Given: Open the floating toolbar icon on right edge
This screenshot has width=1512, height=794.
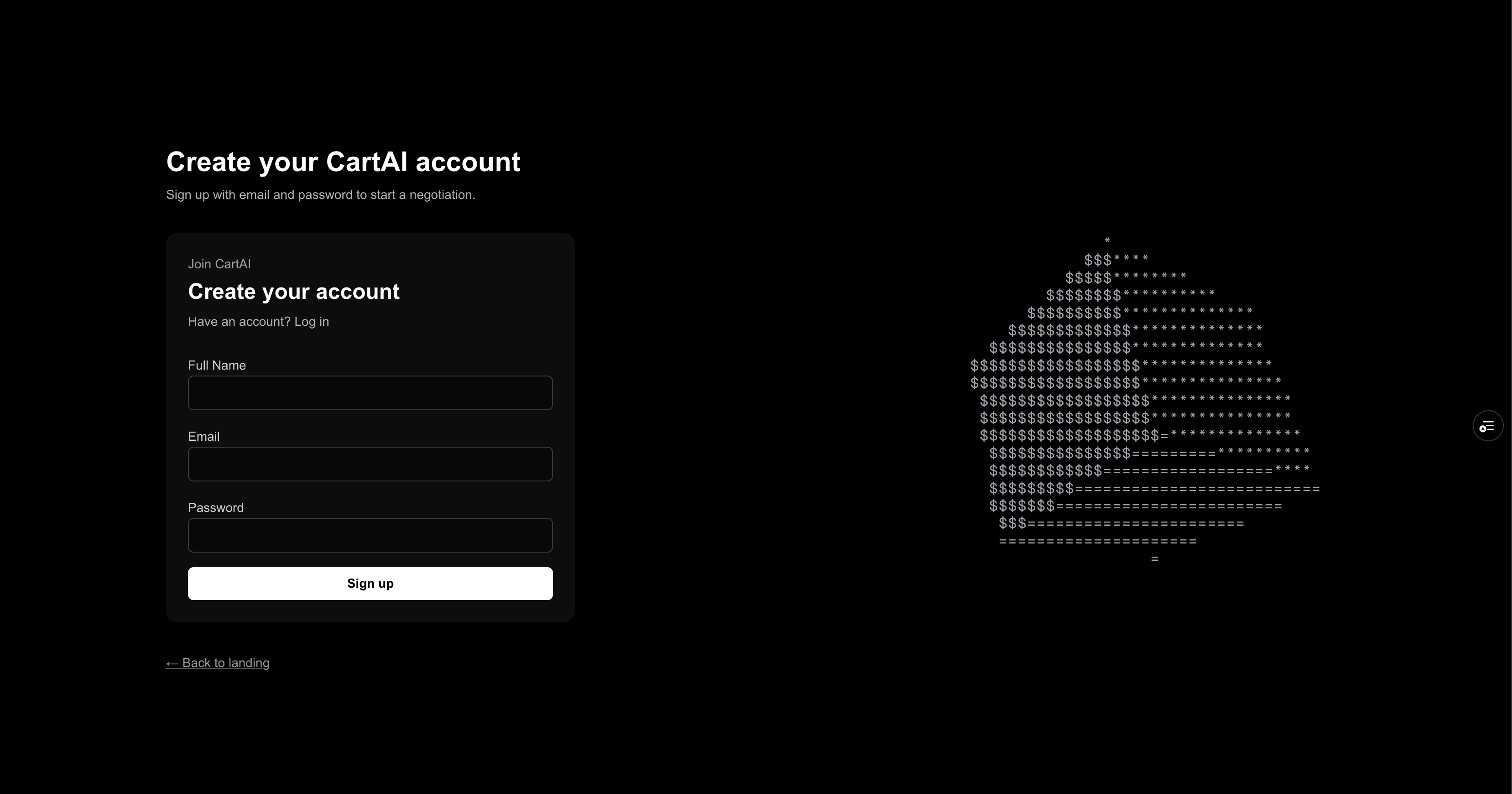Looking at the screenshot, I should (1487, 426).
